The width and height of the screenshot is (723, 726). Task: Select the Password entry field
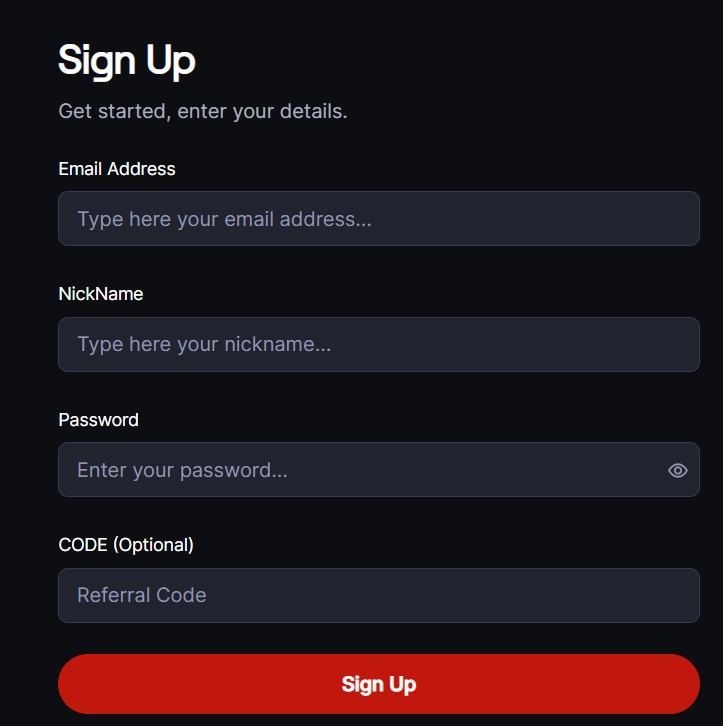[x=379, y=469]
